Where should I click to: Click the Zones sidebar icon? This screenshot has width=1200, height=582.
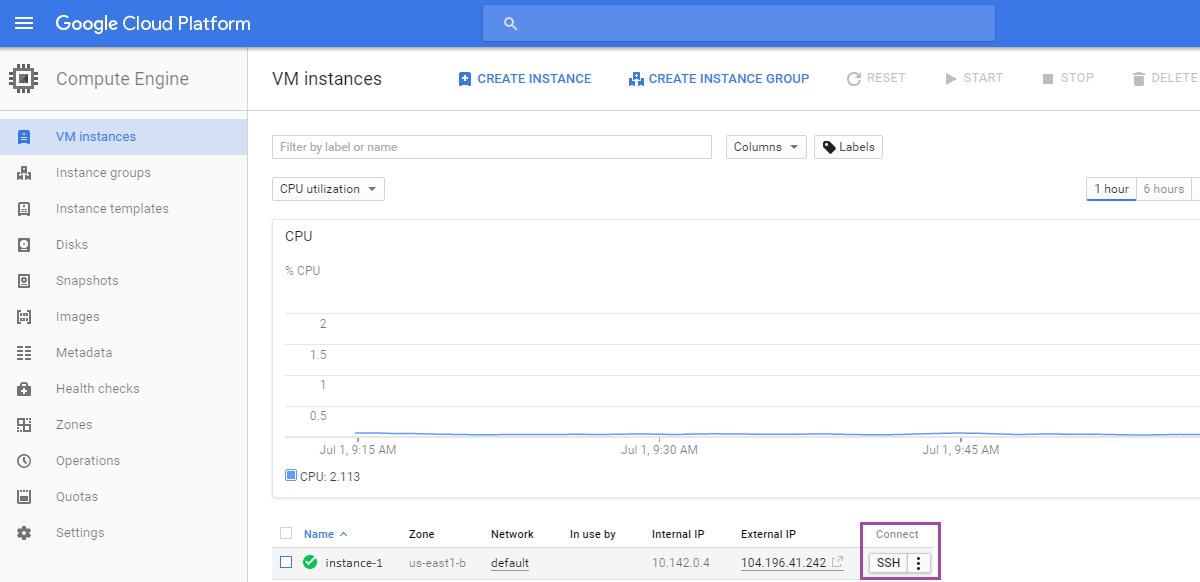(24, 425)
